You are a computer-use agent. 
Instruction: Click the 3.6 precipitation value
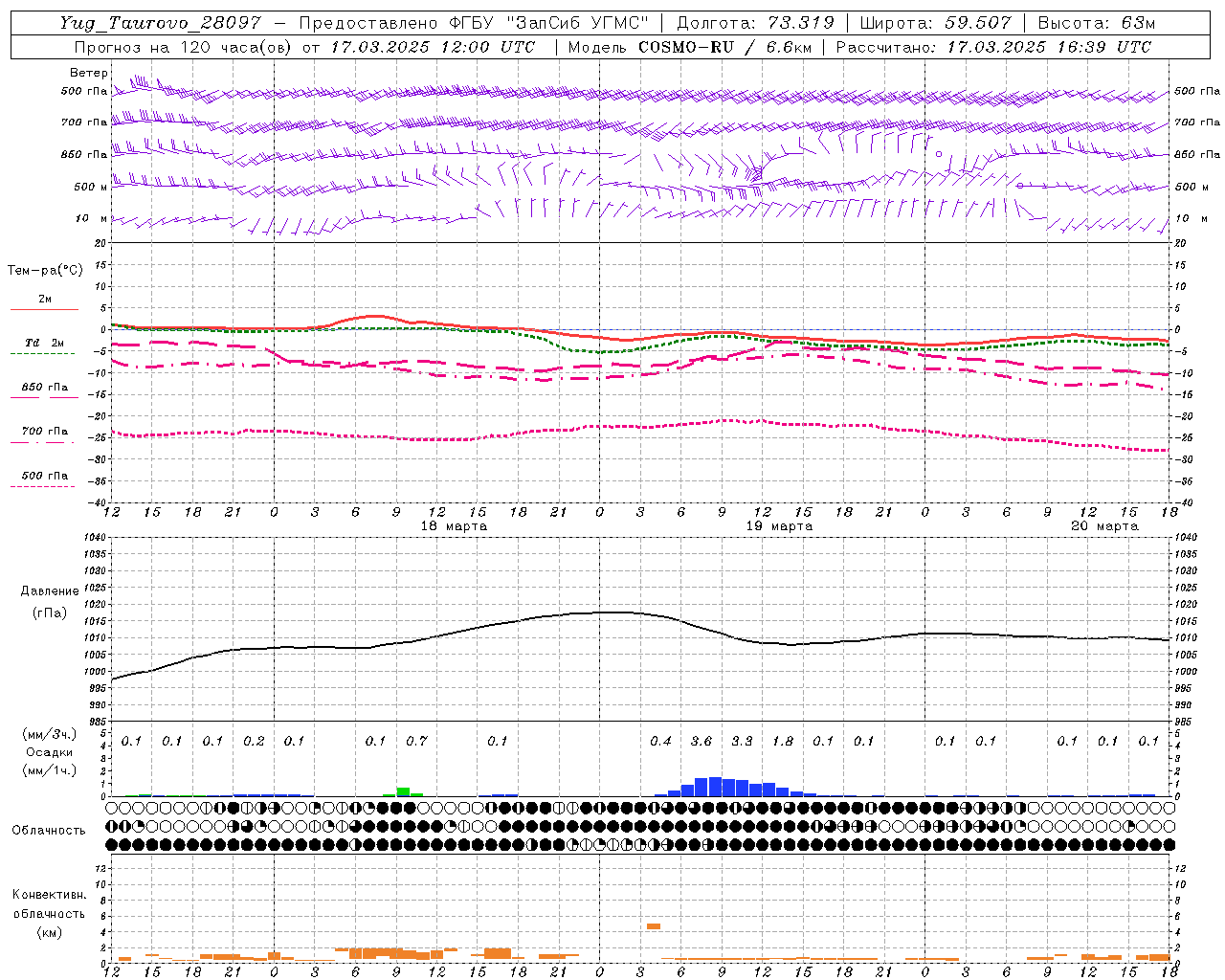click(702, 741)
